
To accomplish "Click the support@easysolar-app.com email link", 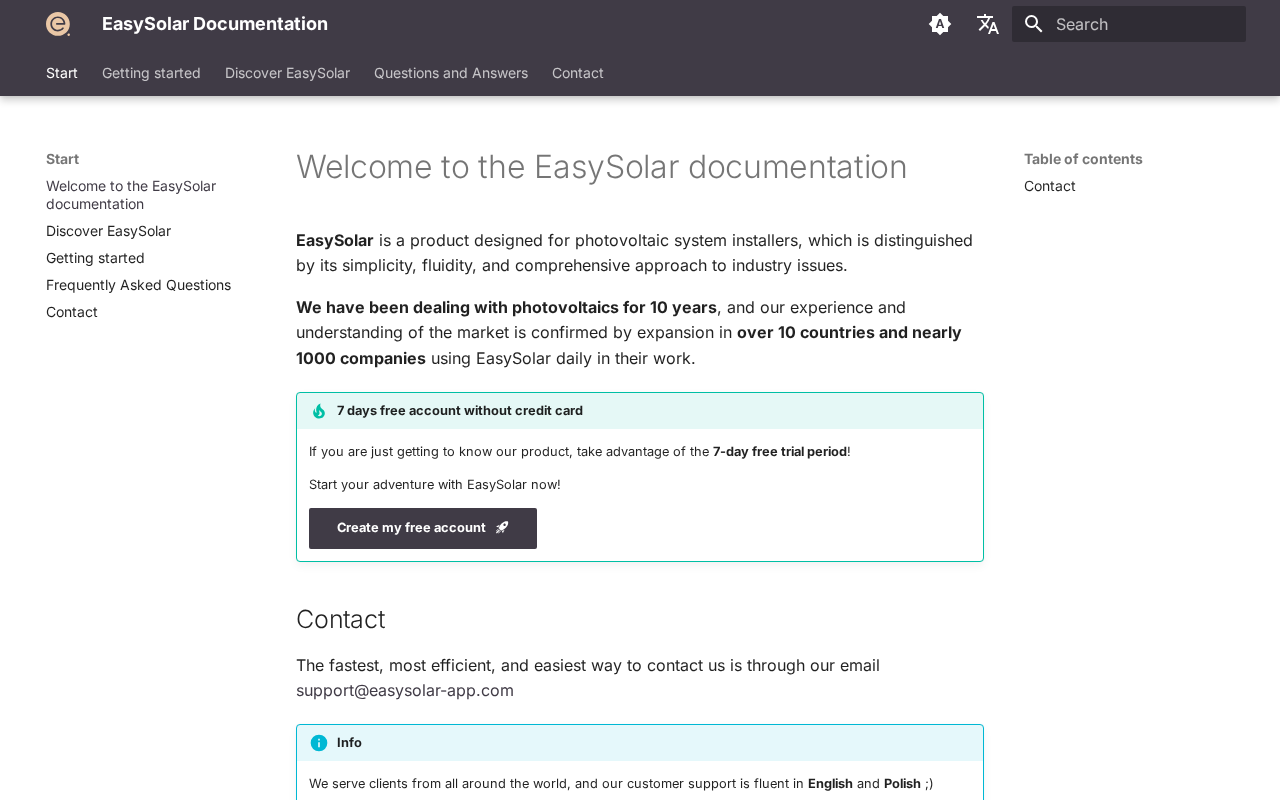I will coord(405,690).
